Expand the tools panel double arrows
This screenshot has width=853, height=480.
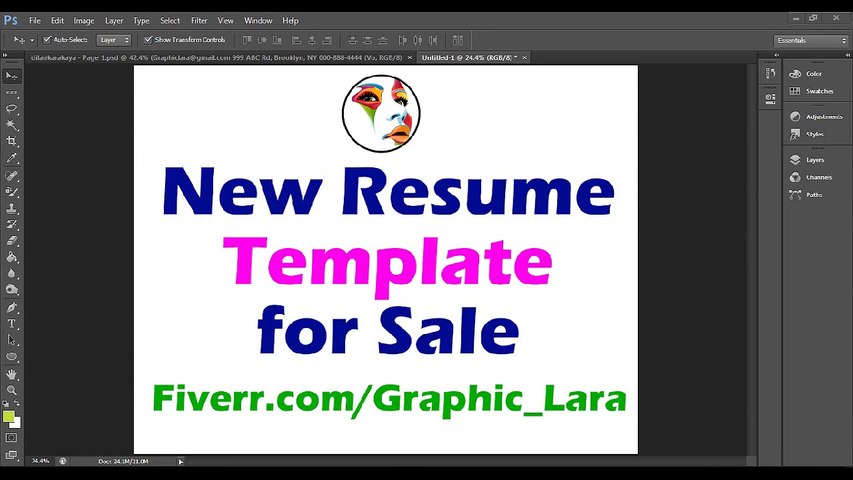click(5, 55)
